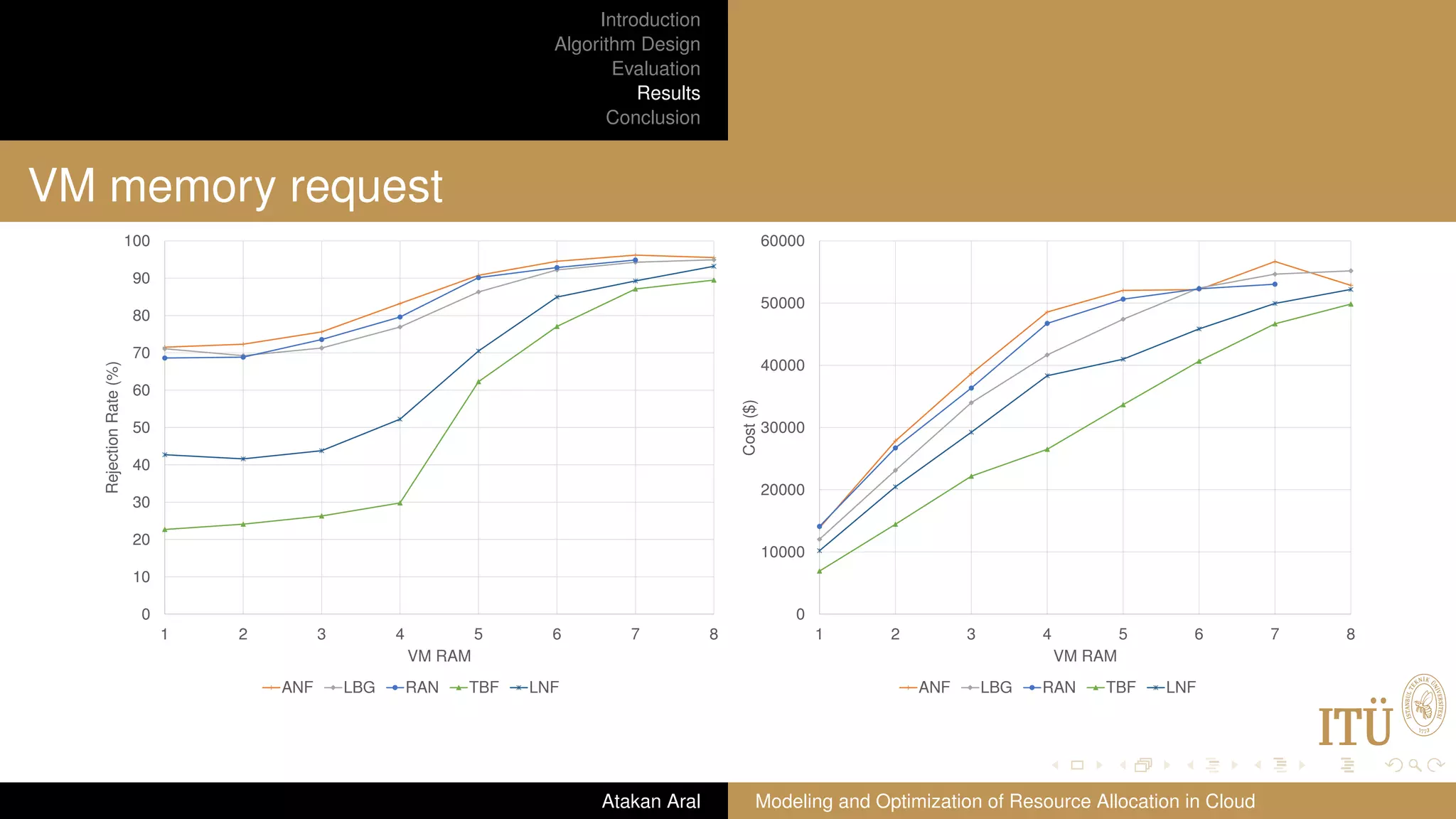Click the author name Atakan Aral
The image size is (1456, 819).
(651, 801)
